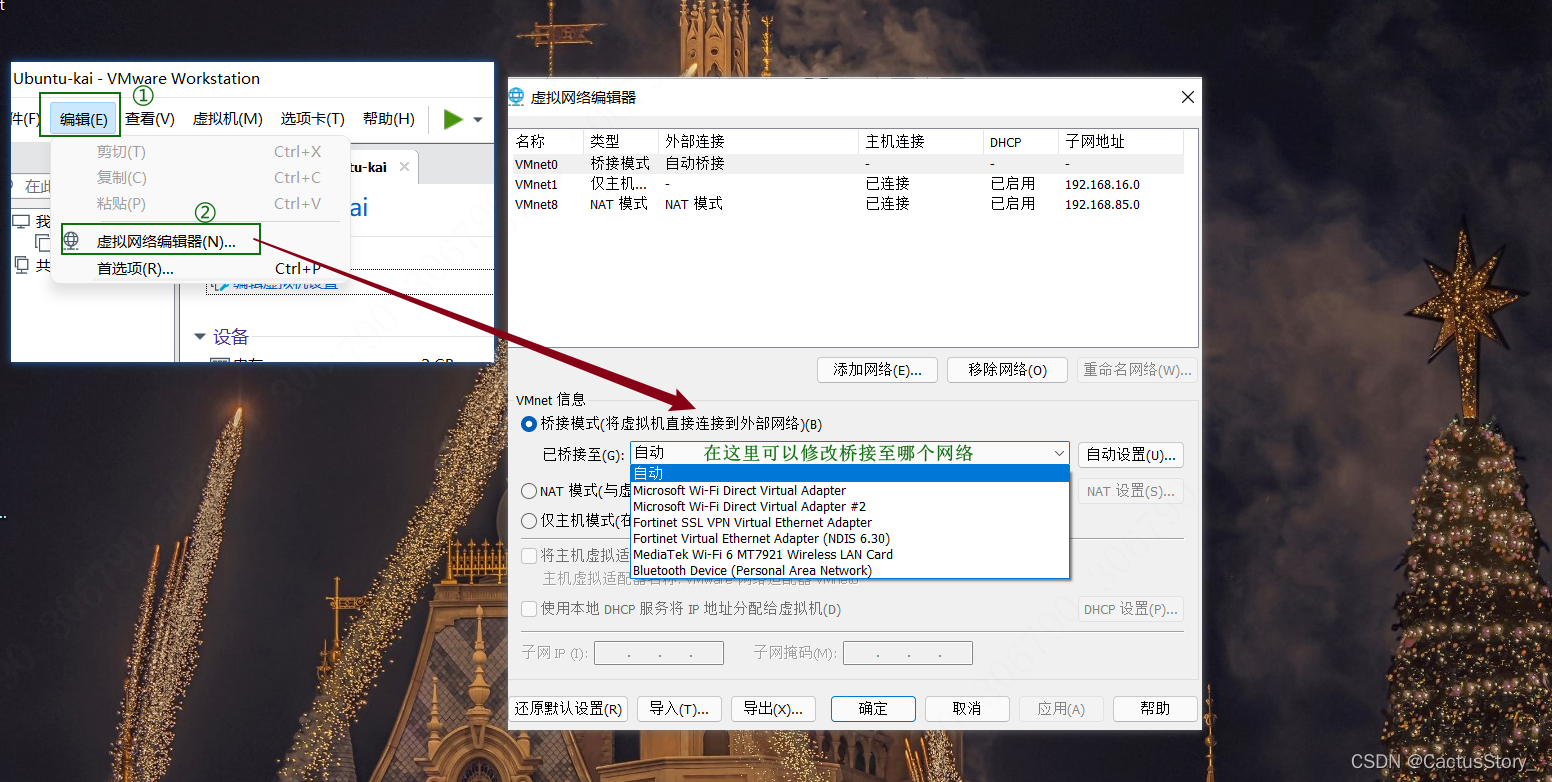Image resolution: width=1552 pixels, height=782 pixels.
Task: Select 剪切(T) in the edit menu
Action: [x=200, y=152]
